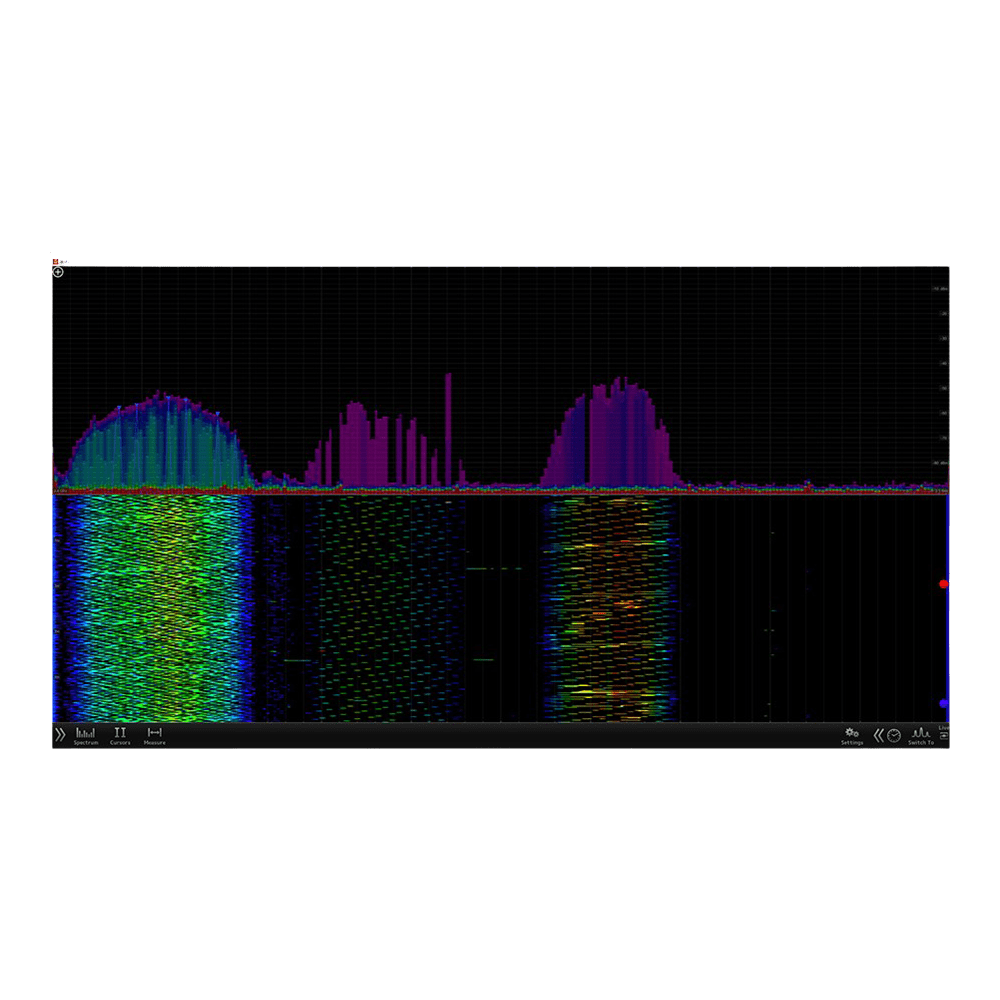Click the circled plus icon at top-left

click(58, 272)
